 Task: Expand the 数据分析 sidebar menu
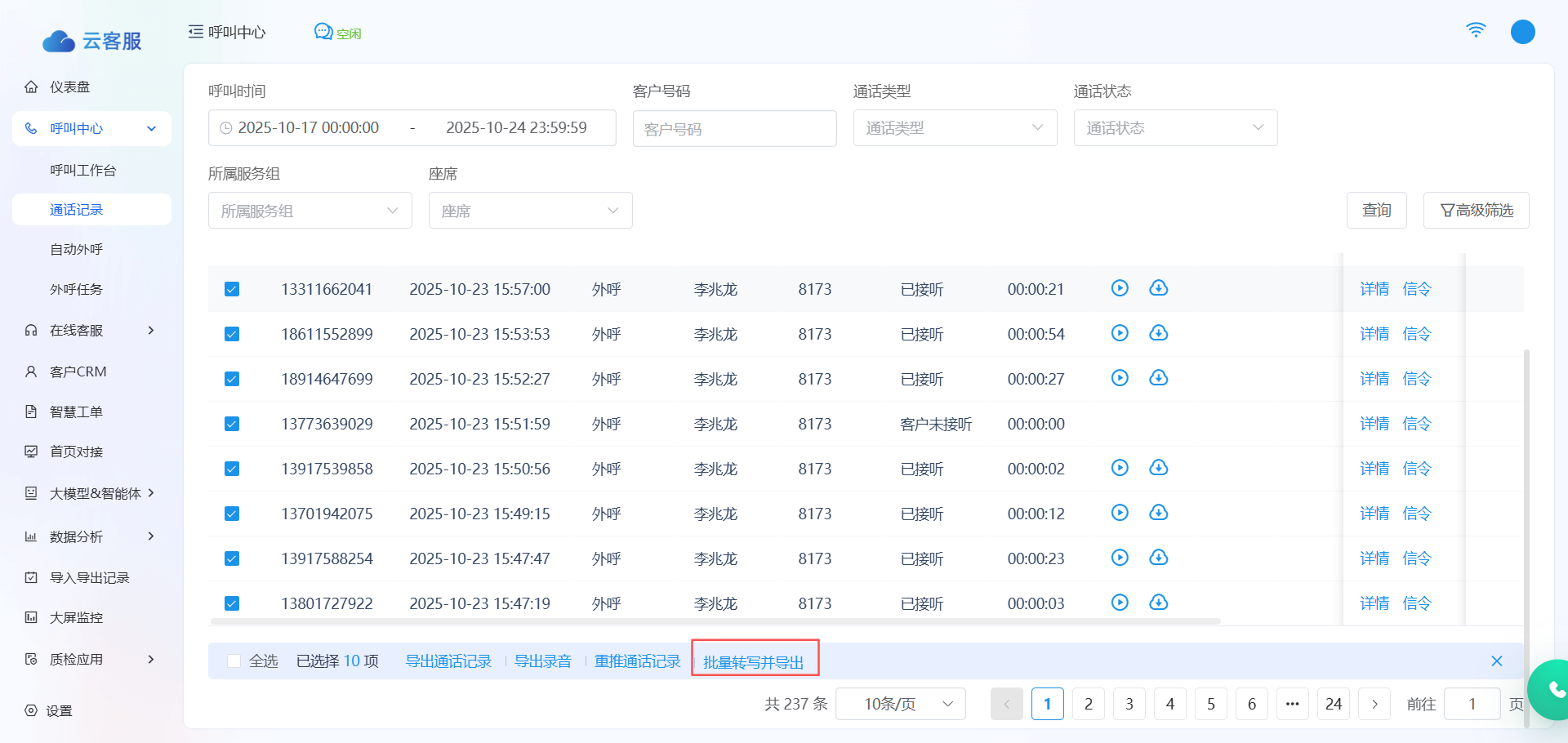click(90, 537)
